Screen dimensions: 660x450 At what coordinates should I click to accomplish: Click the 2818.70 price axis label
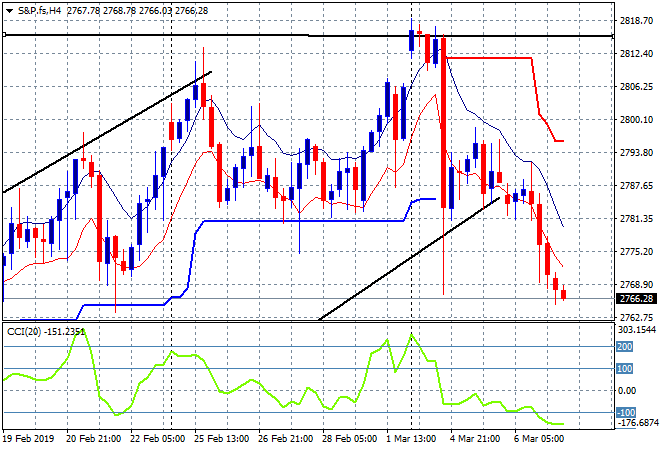coord(636,21)
